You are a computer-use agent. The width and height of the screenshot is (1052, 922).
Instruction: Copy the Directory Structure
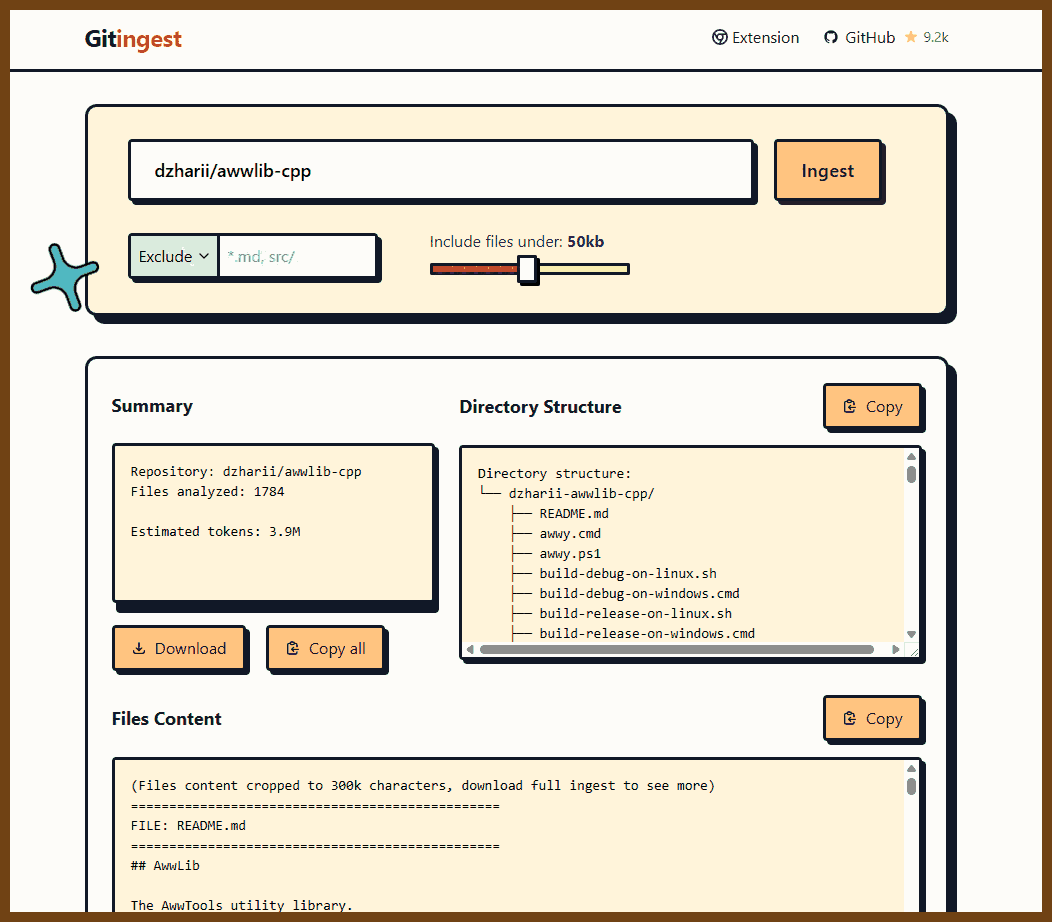872,407
